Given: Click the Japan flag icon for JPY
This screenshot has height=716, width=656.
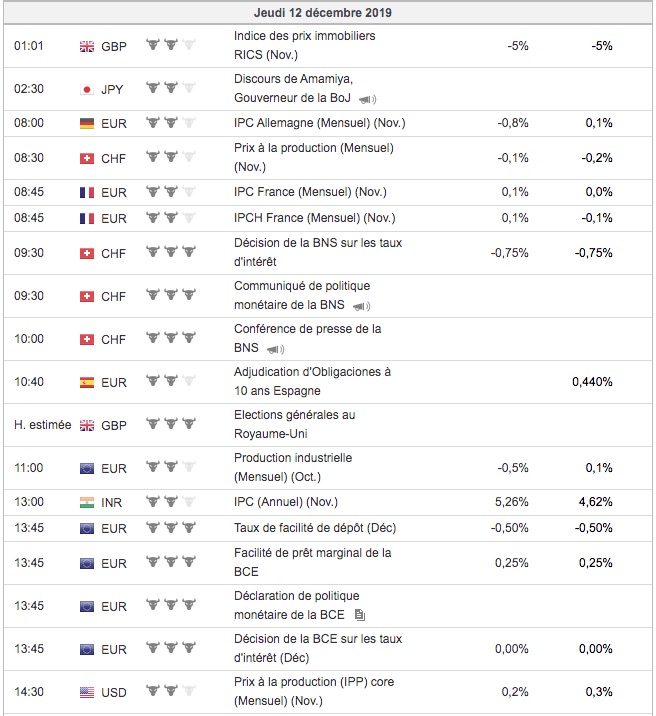Looking at the screenshot, I should click(x=87, y=89).
